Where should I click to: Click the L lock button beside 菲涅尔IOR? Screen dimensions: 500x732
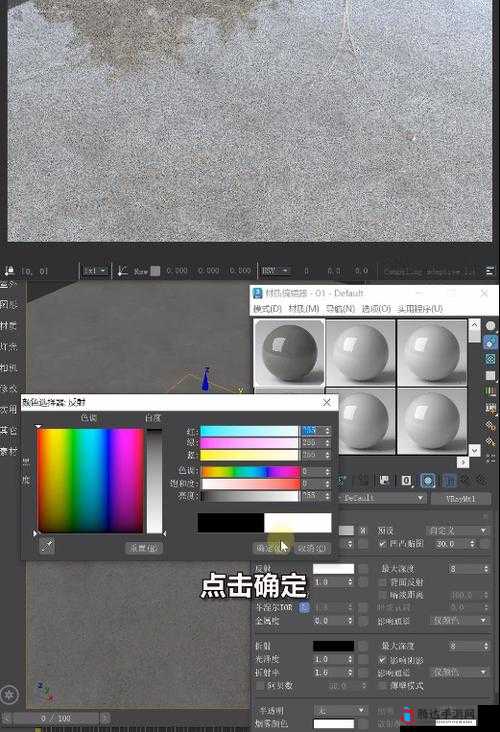304,607
